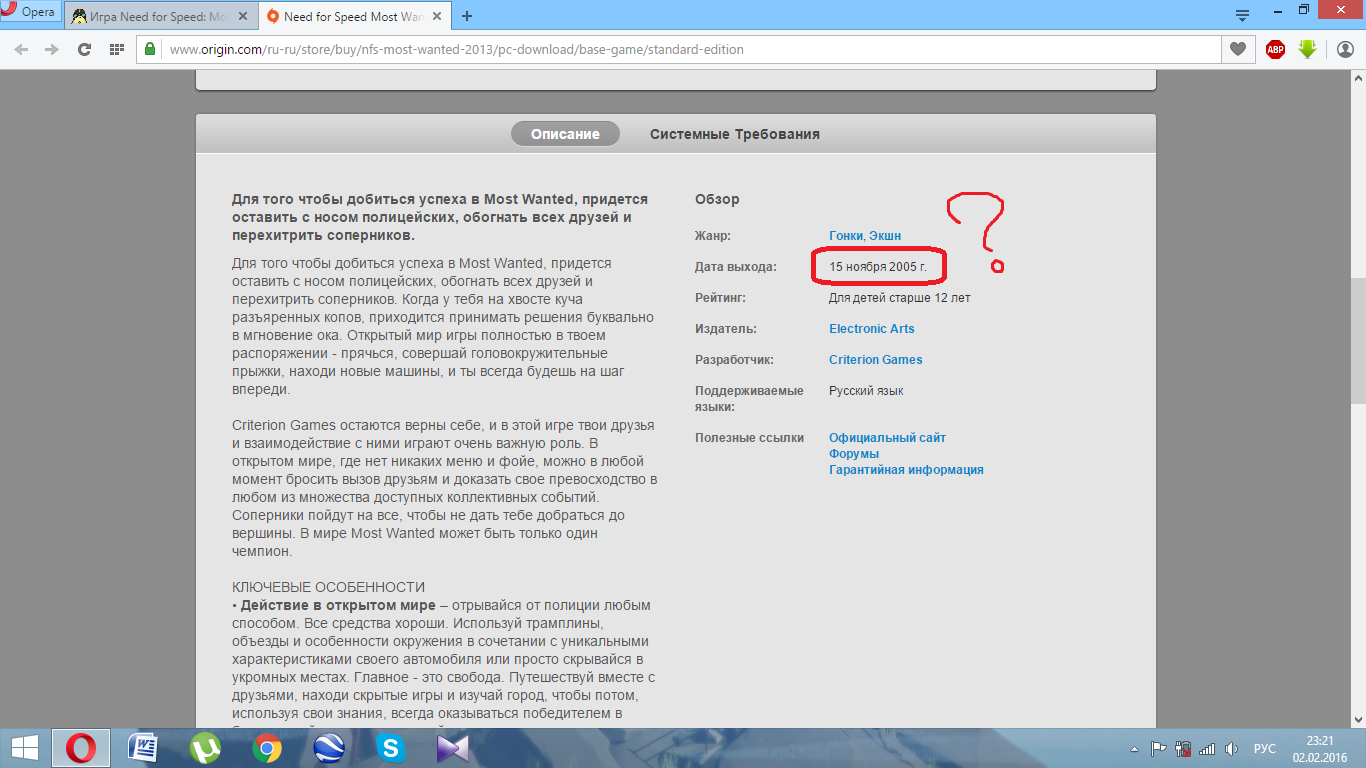The image size is (1366, 768).
Task: Click the scrollbar up arrow
Action: [1358, 78]
